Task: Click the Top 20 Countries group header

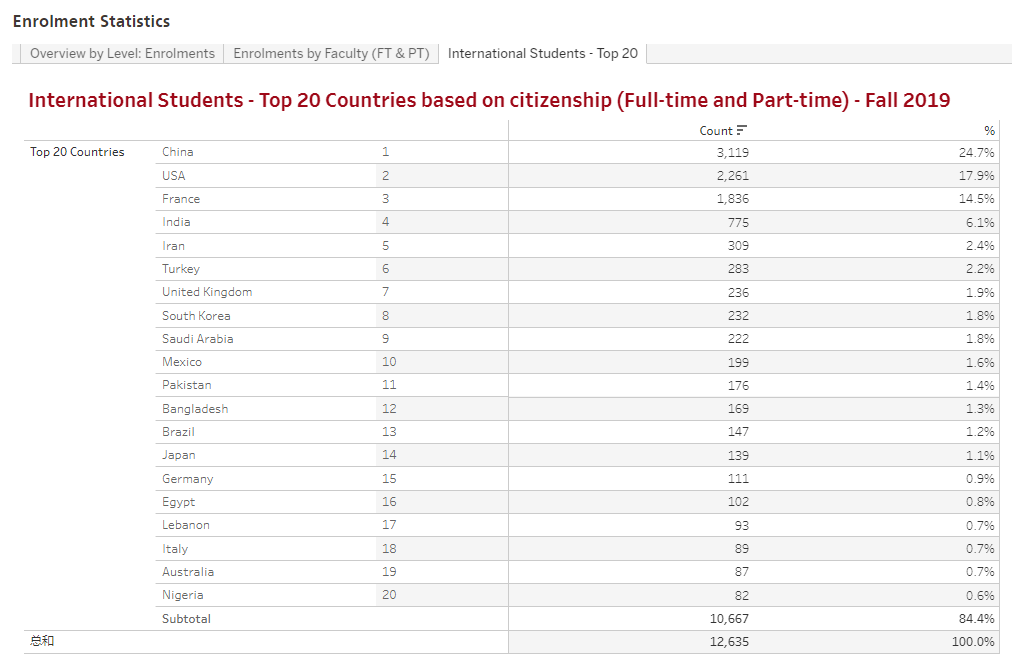Action: point(77,152)
